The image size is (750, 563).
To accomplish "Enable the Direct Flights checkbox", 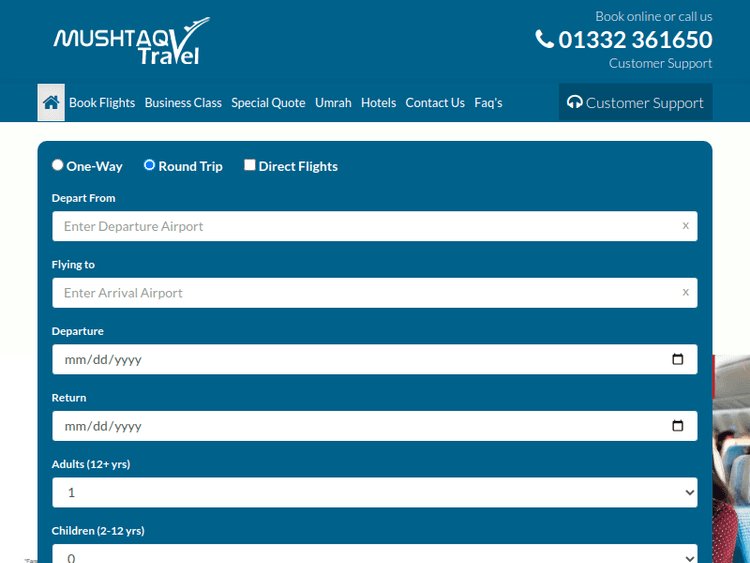I will tap(250, 165).
